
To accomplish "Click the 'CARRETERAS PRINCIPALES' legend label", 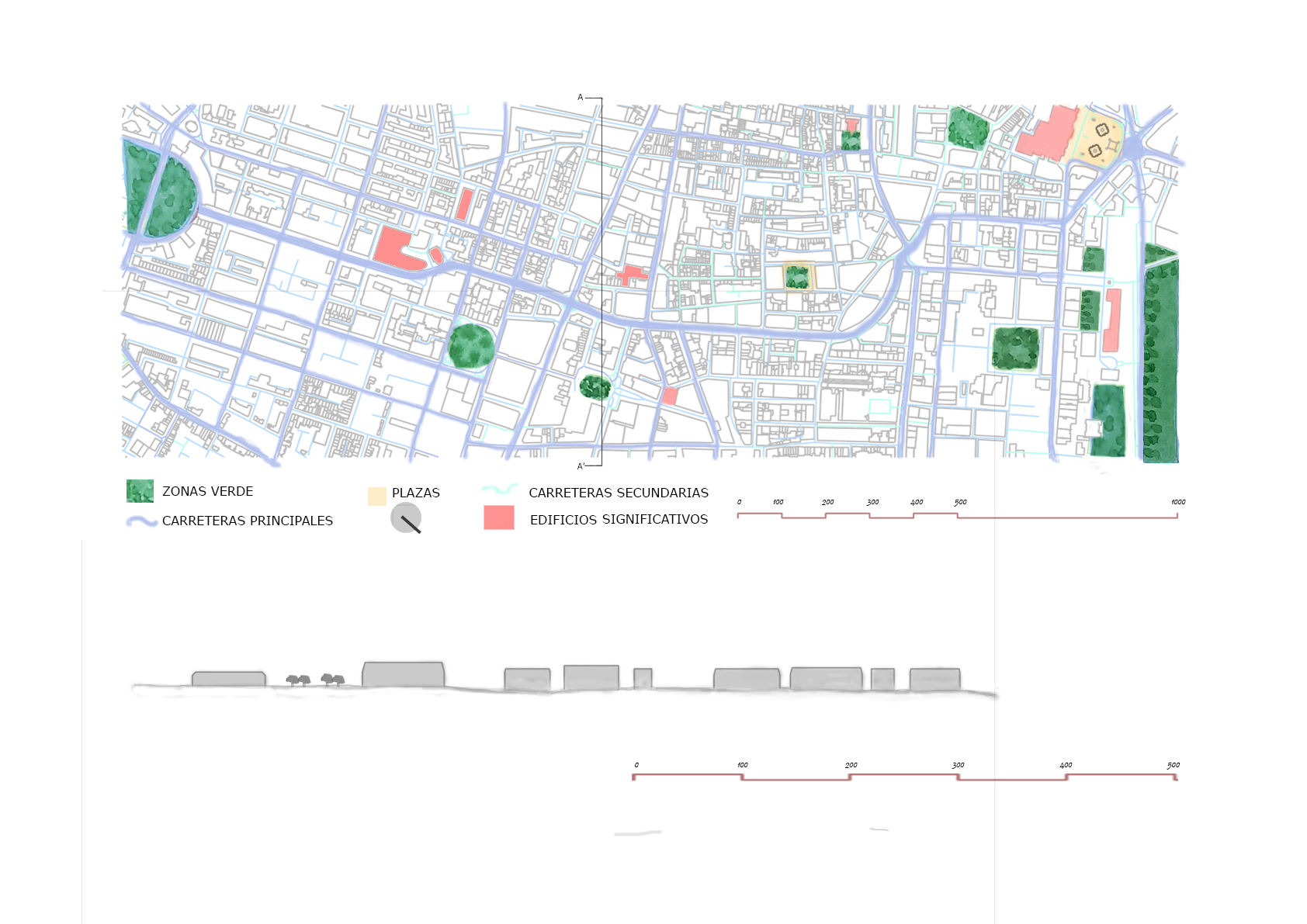I will click(248, 521).
